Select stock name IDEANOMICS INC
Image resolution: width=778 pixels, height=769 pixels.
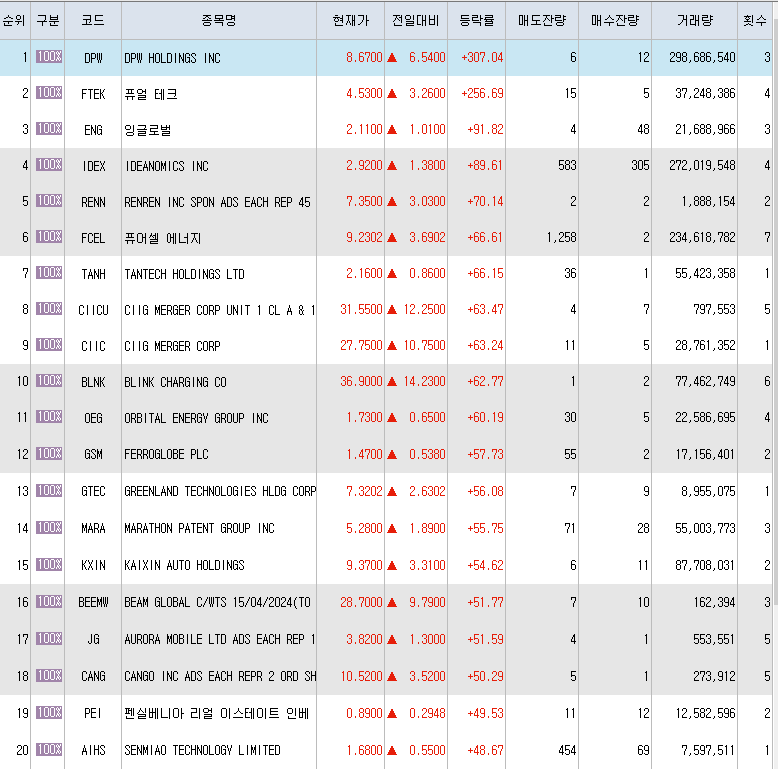166,166
